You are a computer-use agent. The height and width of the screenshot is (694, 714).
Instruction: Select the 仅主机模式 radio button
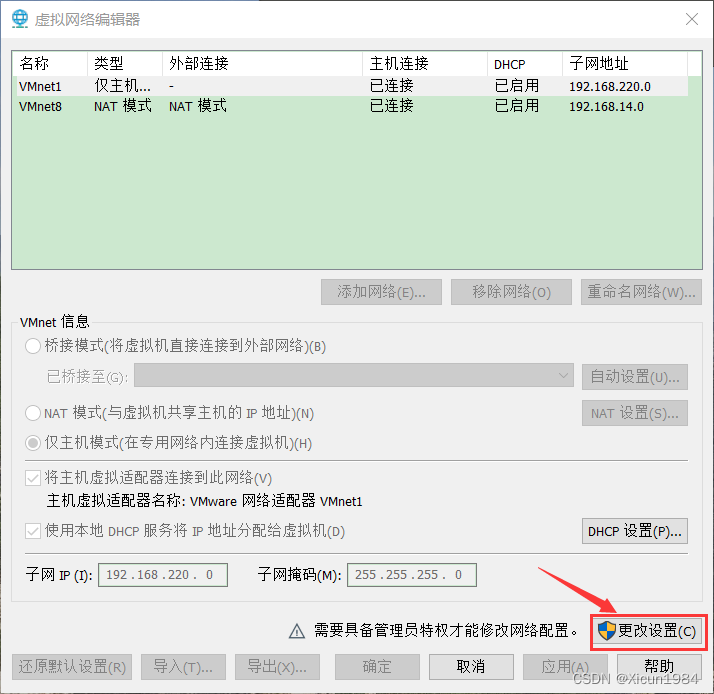point(33,443)
